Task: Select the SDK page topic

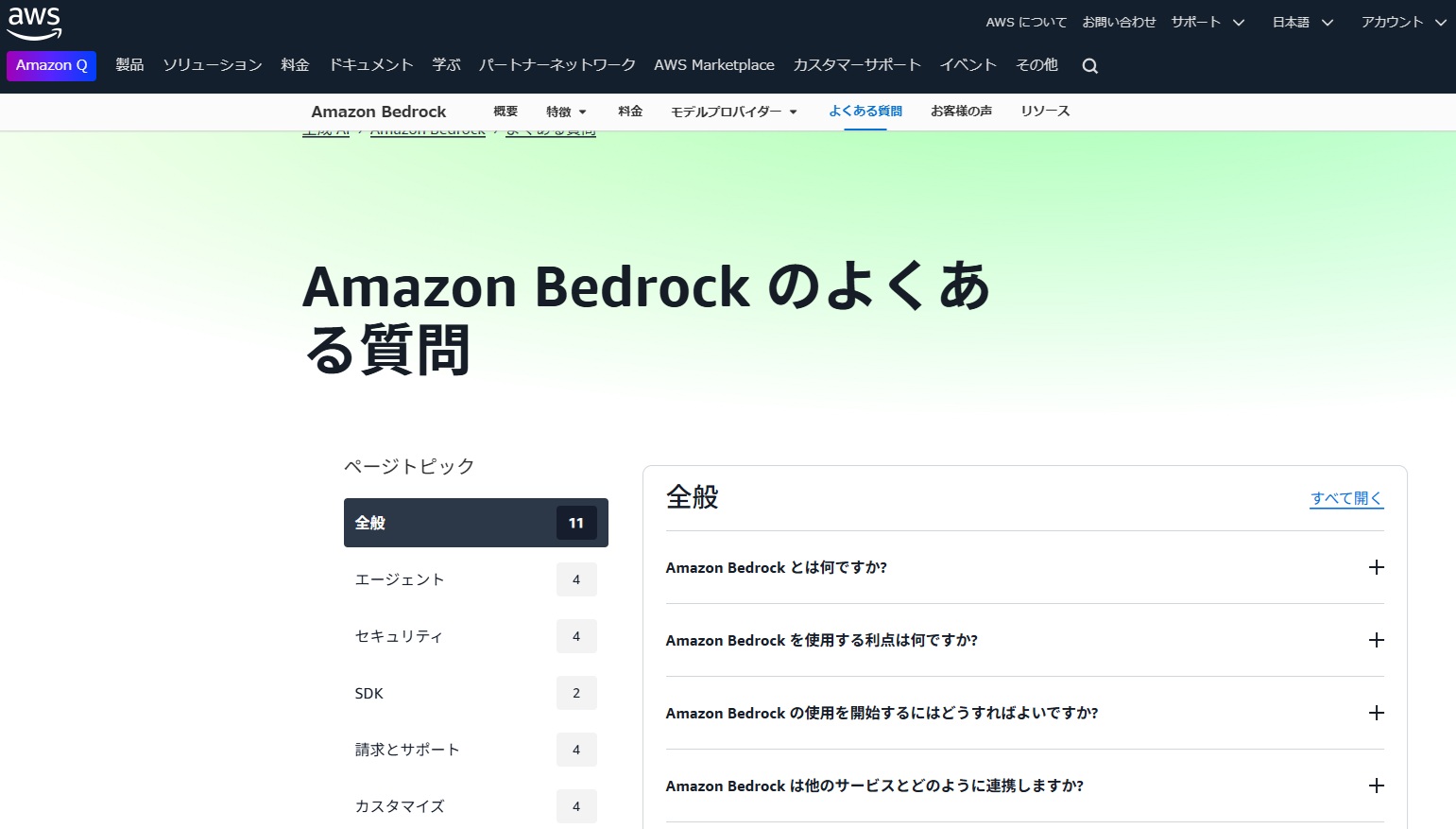Action: pyautogui.click(x=476, y=693)
